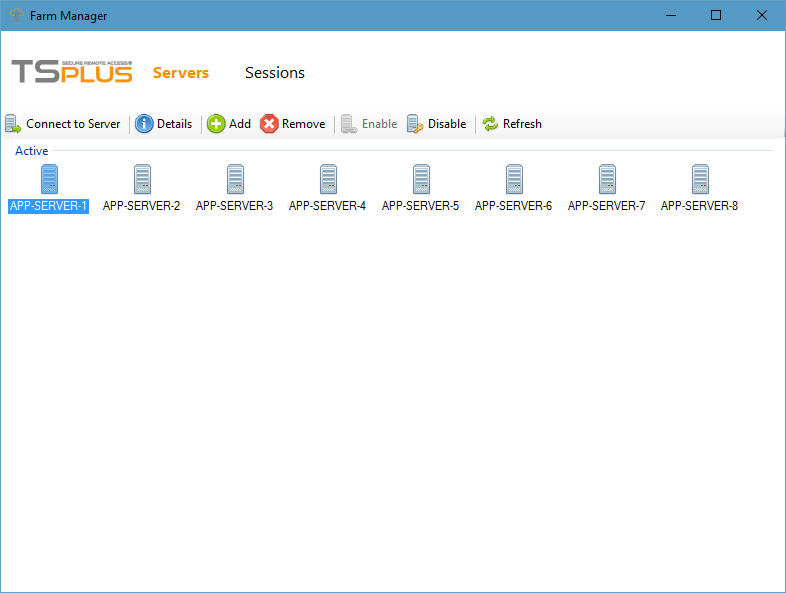The height and width of the screenshot is (593, 786).
Task: Select the APP-SERVER-1 icon
Action: (49, 180)
